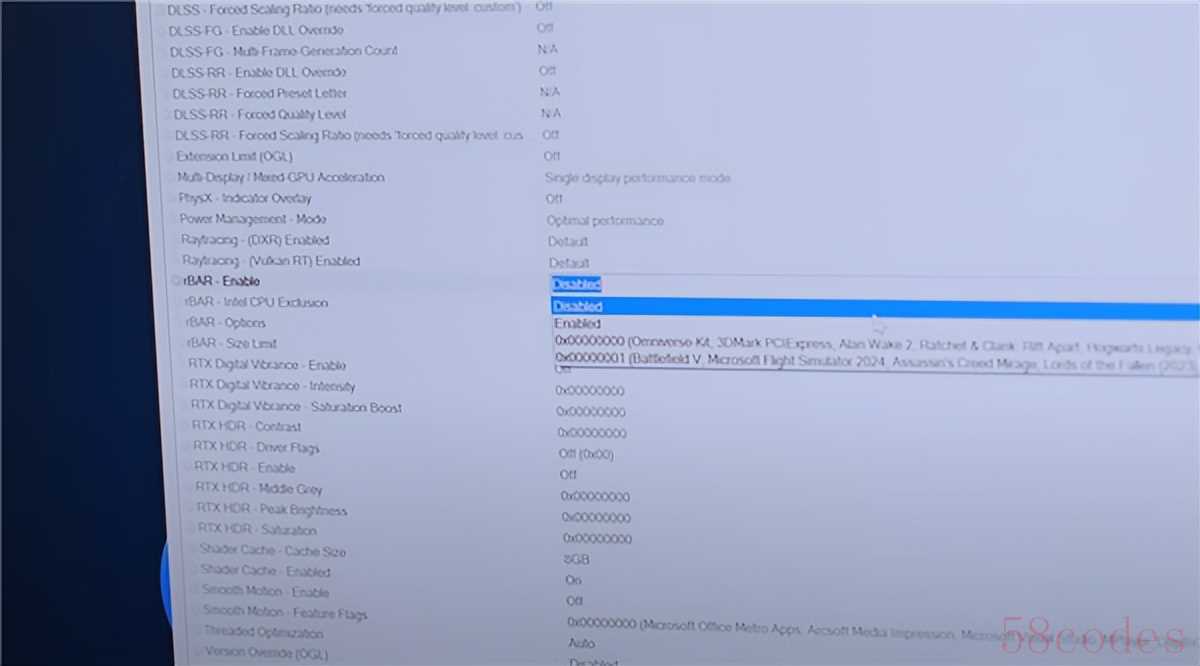Screen dimensions: 1200x666
Task: Pick the 0x00000001 (Battlefield V) option
Action: click(877, 361)
